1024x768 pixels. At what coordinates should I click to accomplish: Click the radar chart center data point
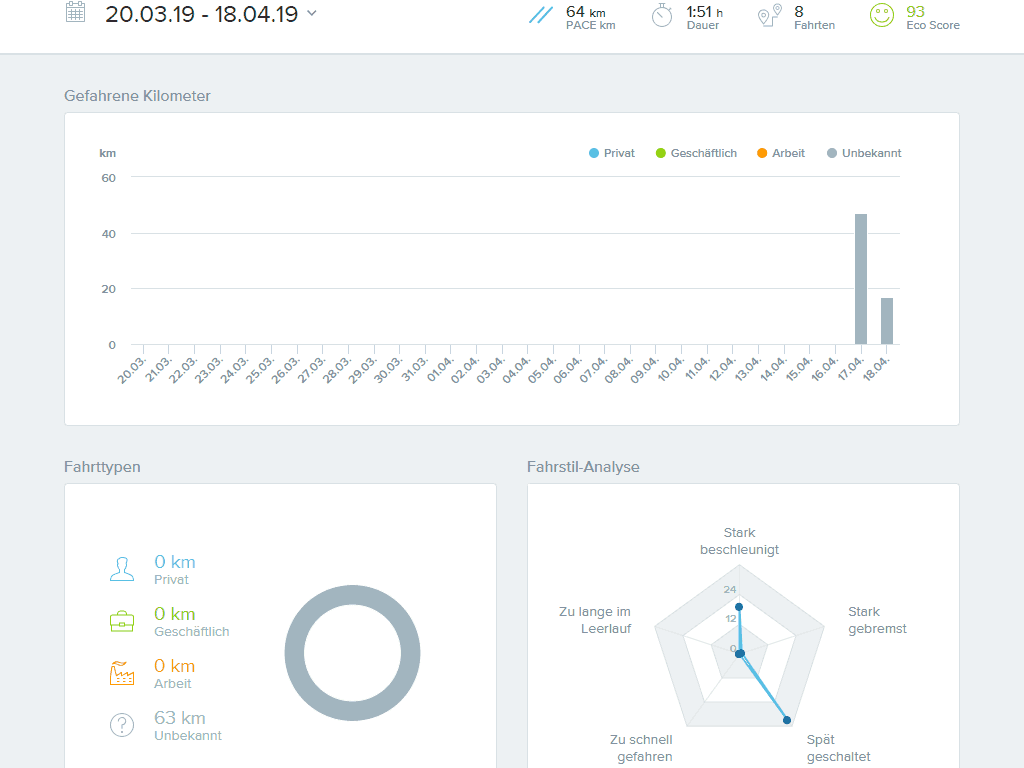coord(739,653)
